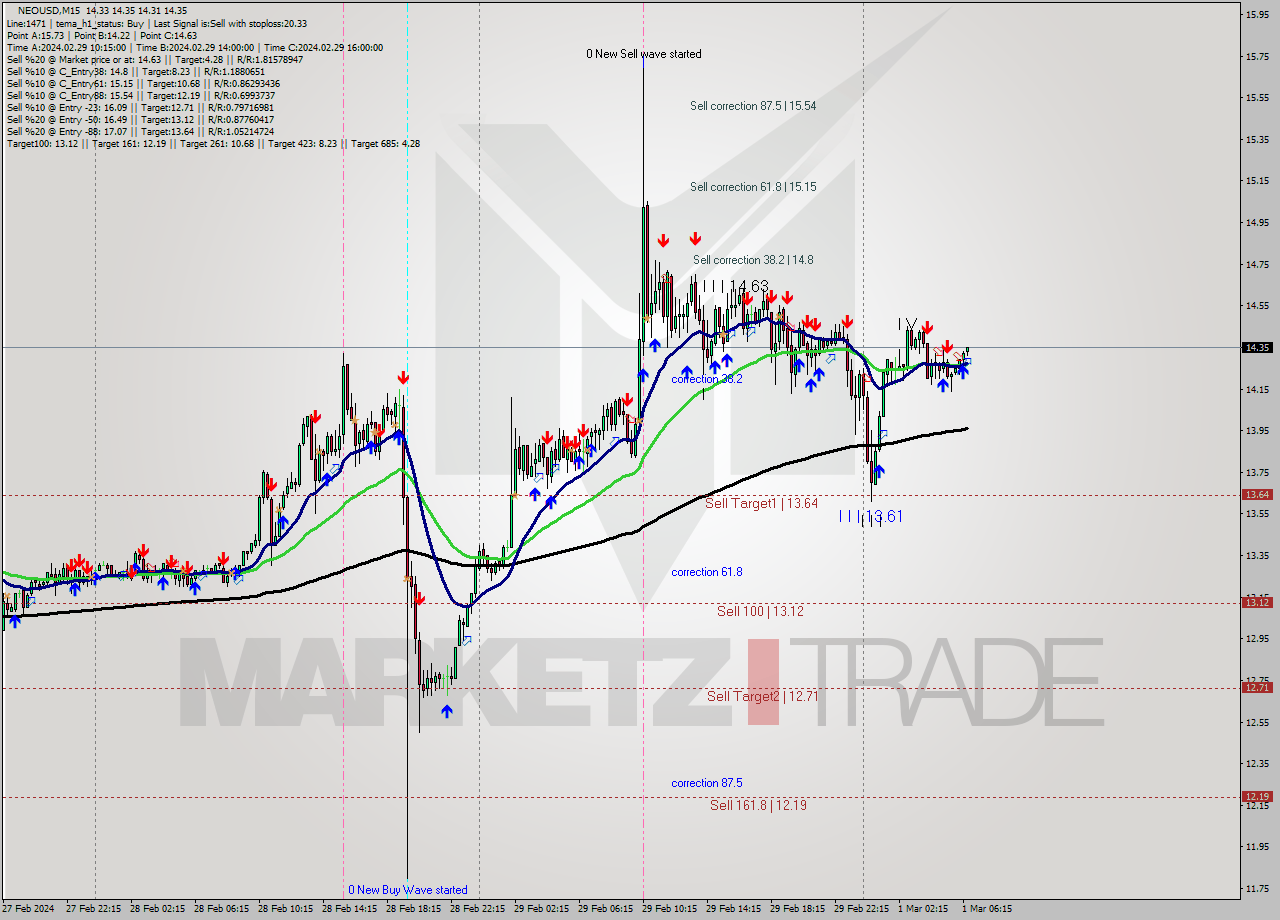Click the 'Entry -88: 17.07' line
Viewport: 1280px width, 920px height.
coord(140,131)
